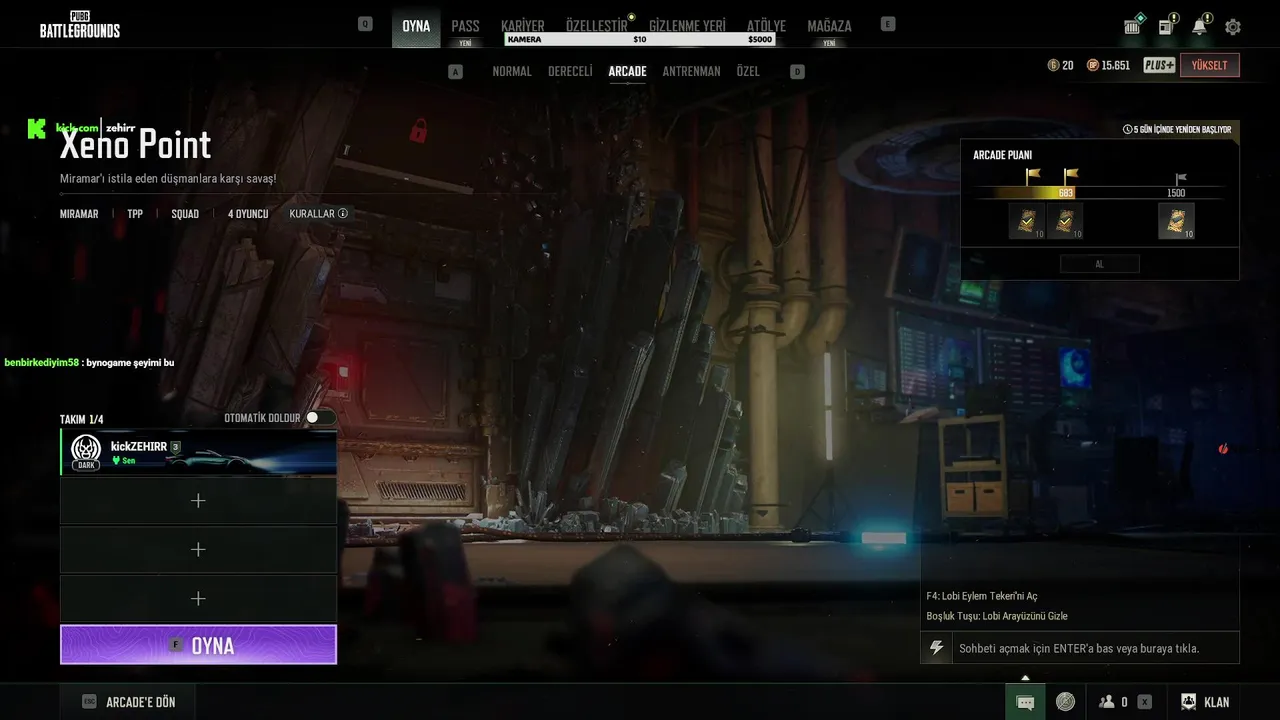Open the KARİYER tab
This screenshot has width=1280, height=720.
click(523, 26)
